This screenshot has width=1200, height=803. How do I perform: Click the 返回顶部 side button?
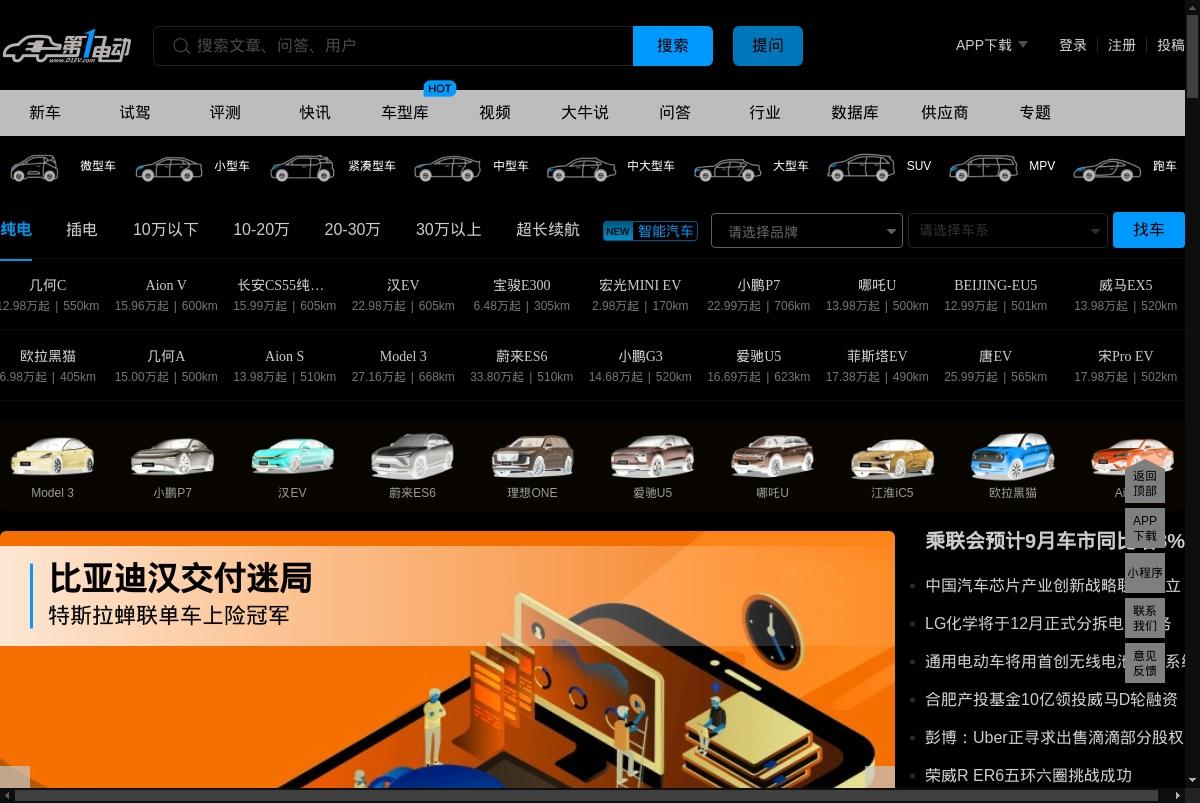click(1145, 484)
